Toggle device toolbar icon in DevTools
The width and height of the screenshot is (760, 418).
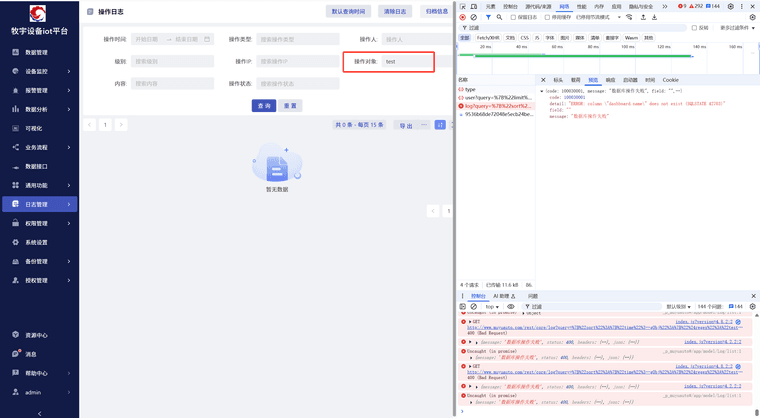click(x=474, y=6)
